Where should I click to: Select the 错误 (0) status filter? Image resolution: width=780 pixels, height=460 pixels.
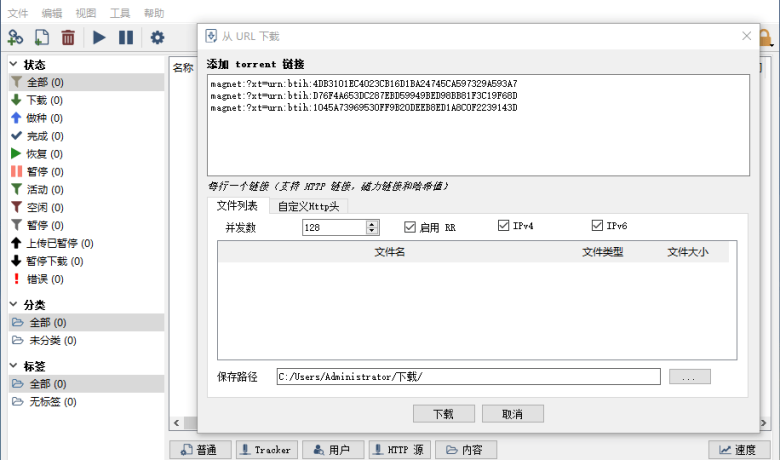[87, 279]
